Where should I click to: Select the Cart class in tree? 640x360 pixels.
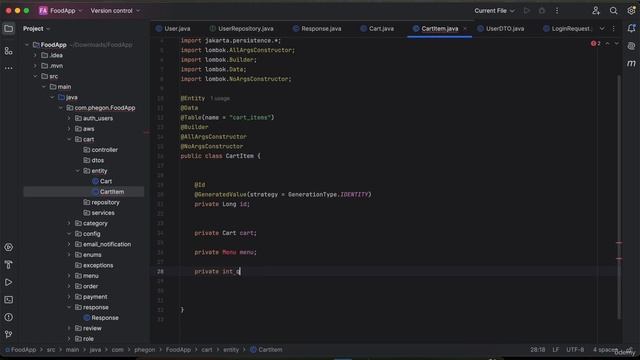[x=106, y=181]
